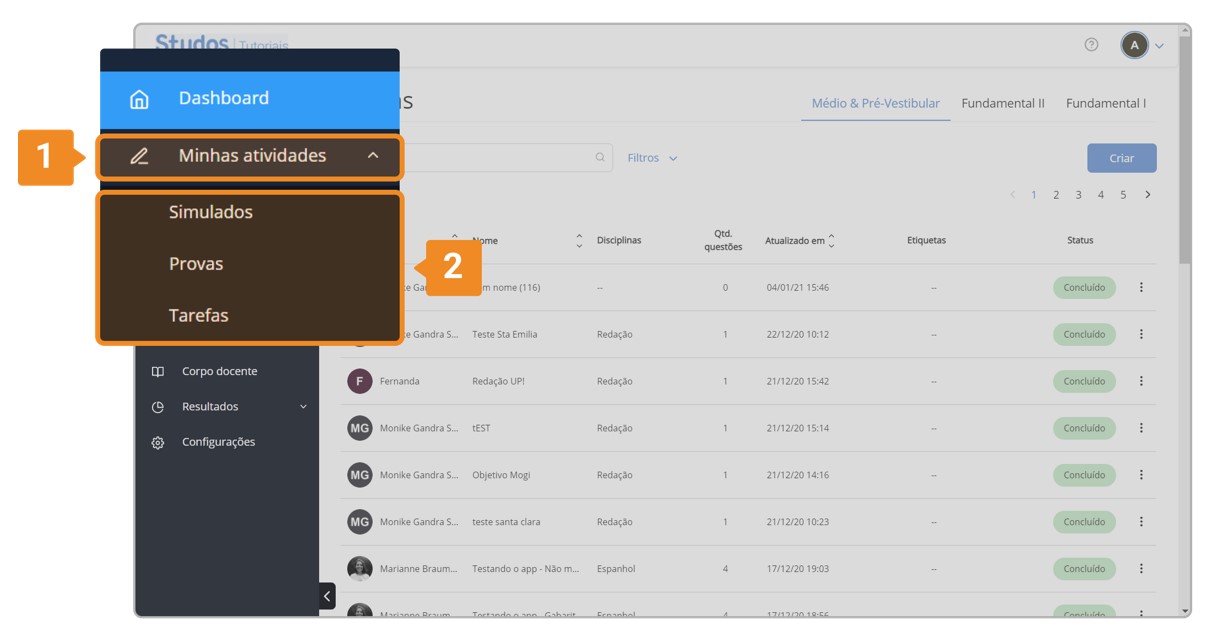Go to page 5

(1123, 195)
